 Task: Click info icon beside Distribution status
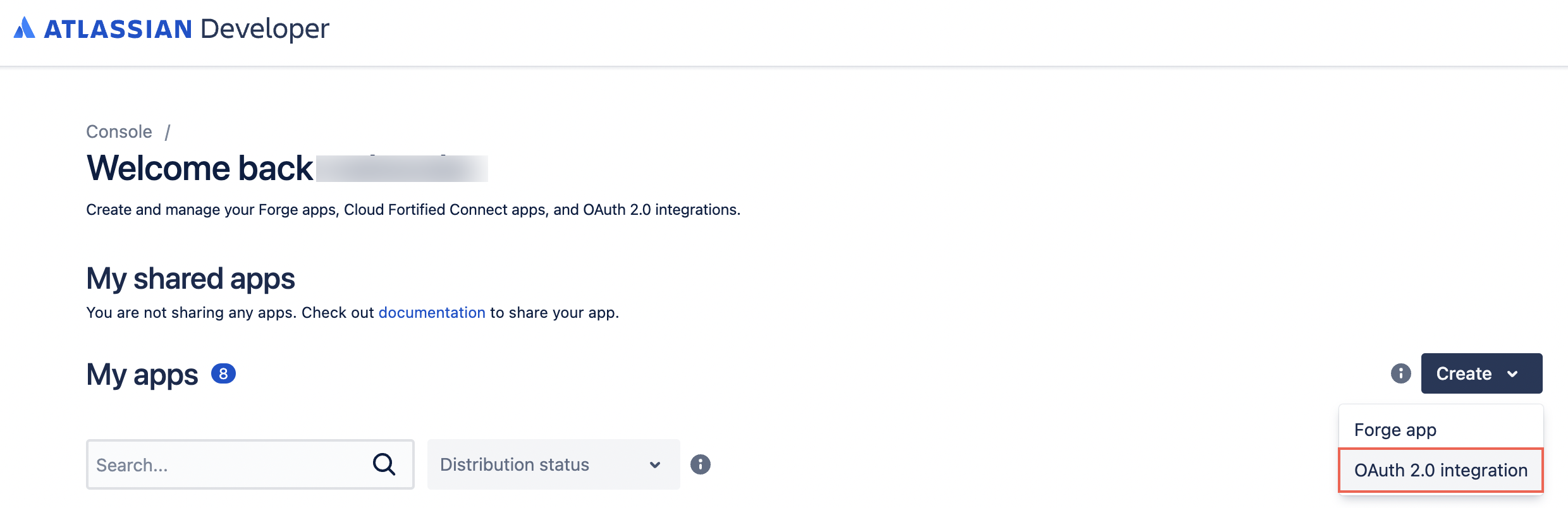700,464
